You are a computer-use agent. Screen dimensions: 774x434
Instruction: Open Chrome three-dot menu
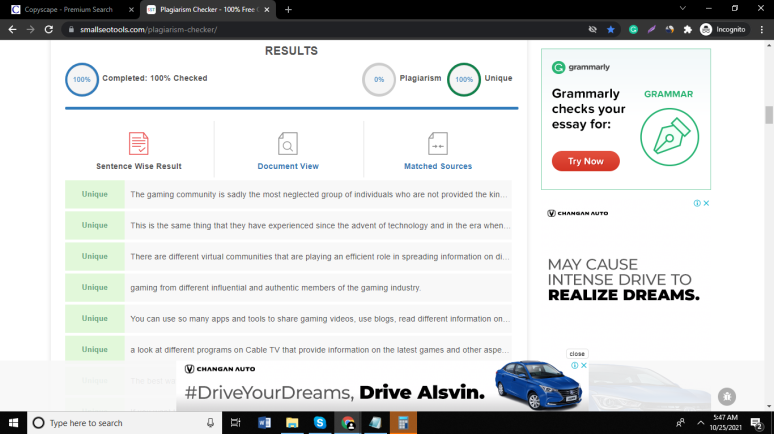[762, 30]
